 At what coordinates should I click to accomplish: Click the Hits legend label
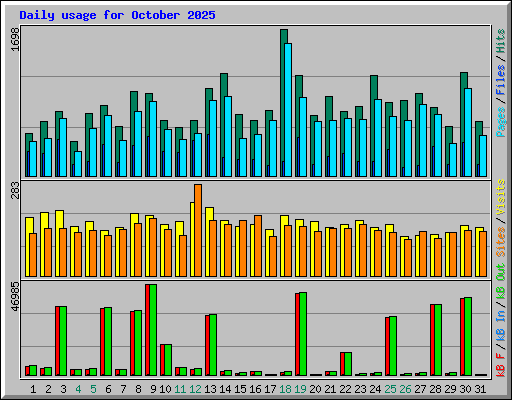(501, 41)
